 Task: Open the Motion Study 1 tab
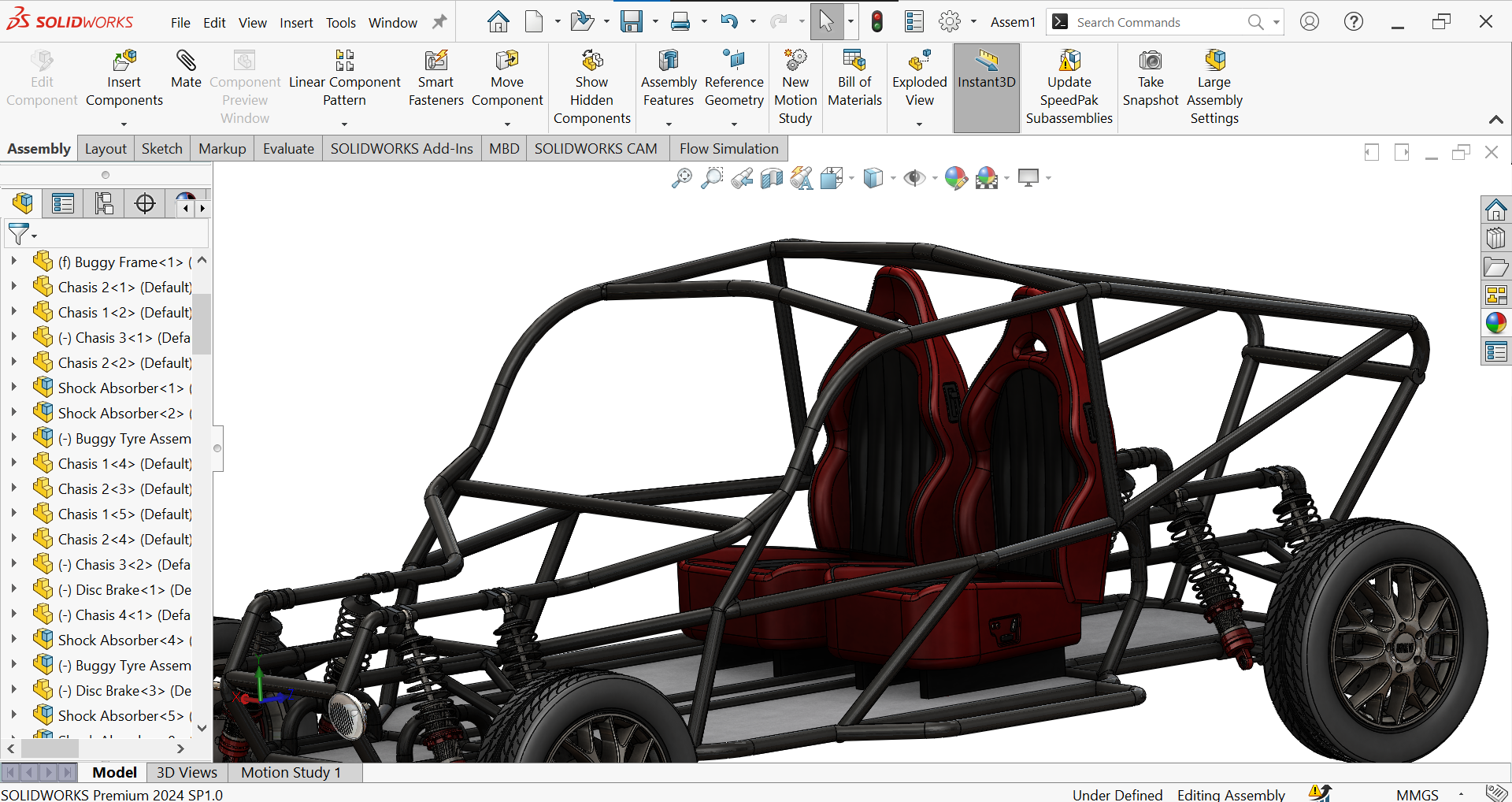[291, 772]
